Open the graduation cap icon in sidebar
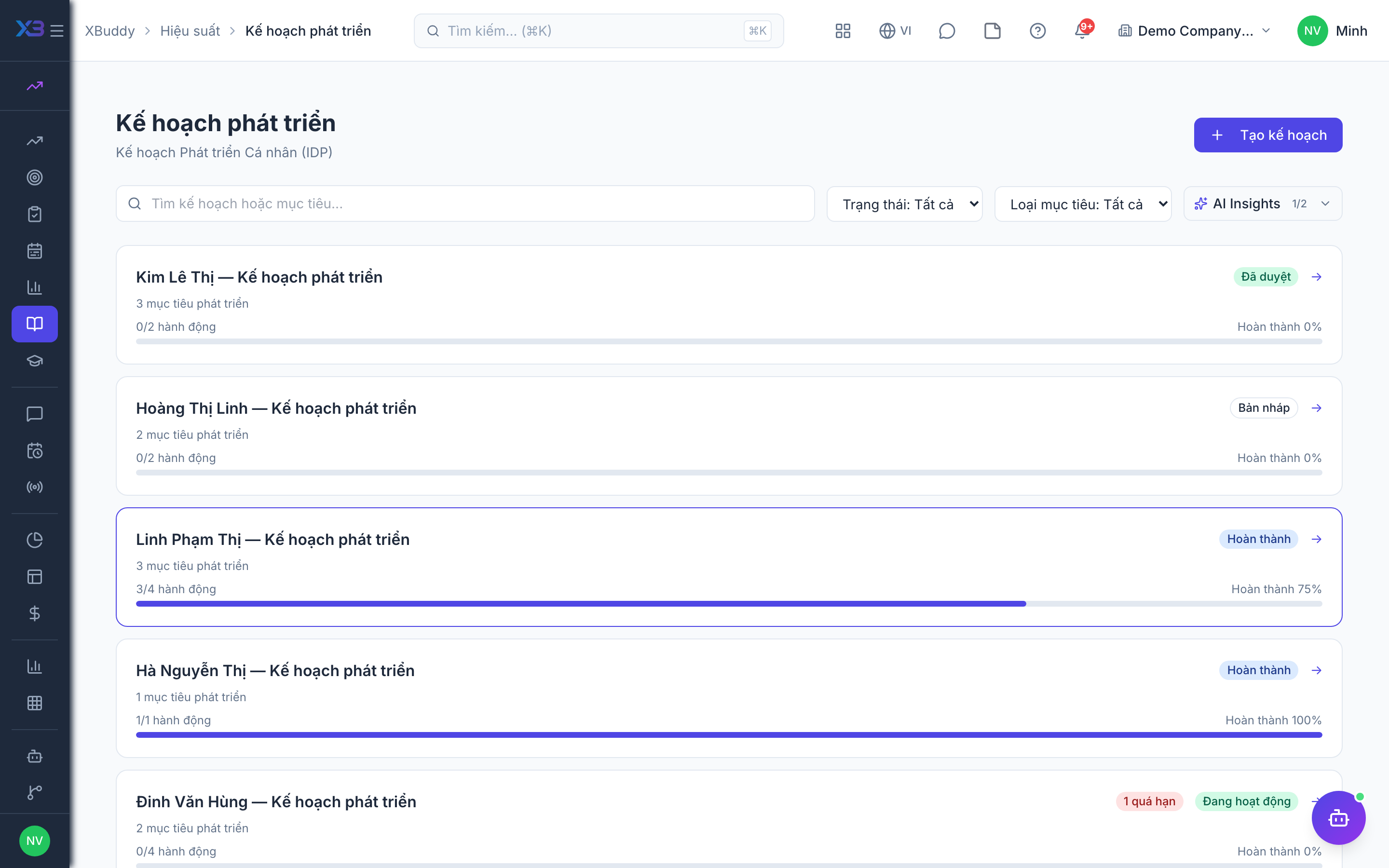 34,361
